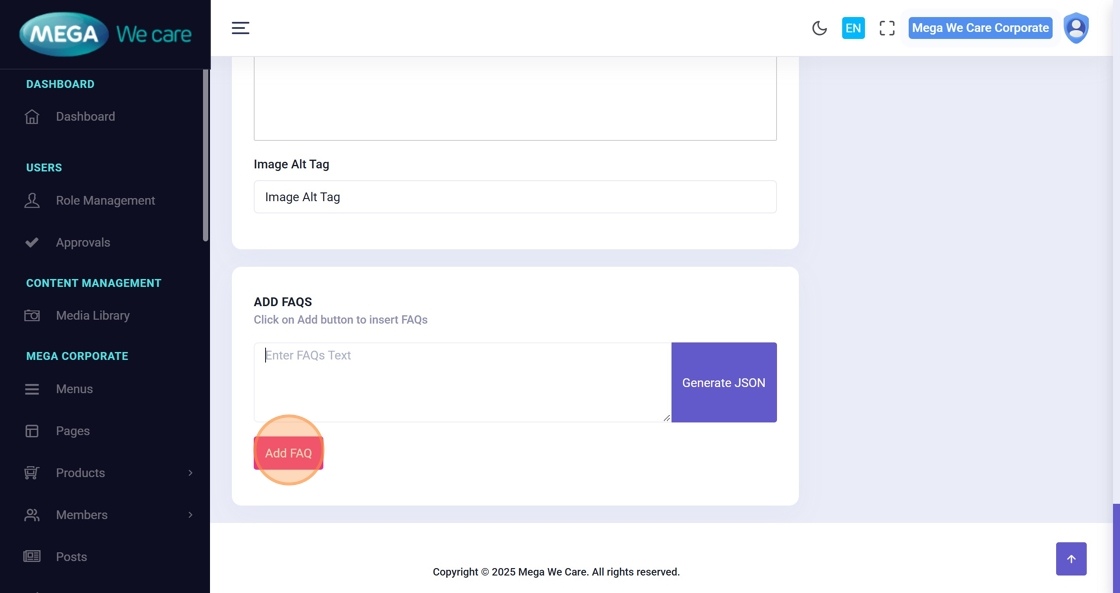Screen dimensions: 1120x593
Task: Click the Add FAQ button
Action: (288, 453)
